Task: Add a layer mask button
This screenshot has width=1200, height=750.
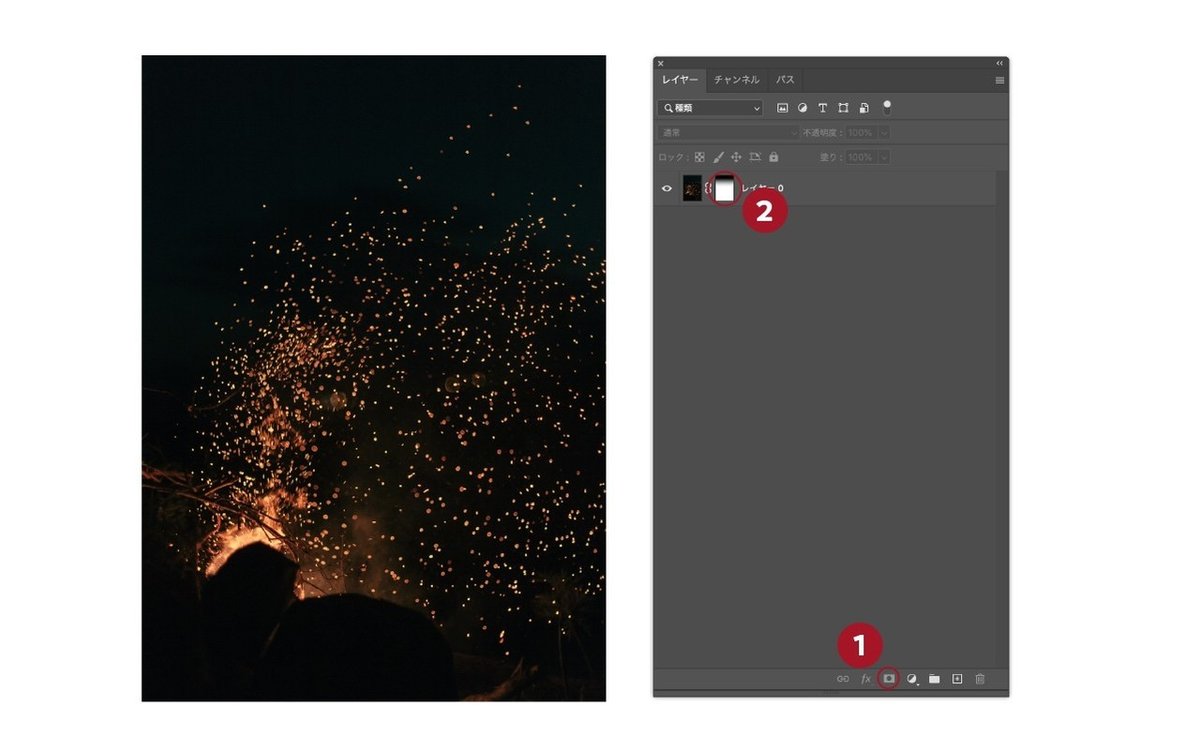Action: tap(888, 679)
